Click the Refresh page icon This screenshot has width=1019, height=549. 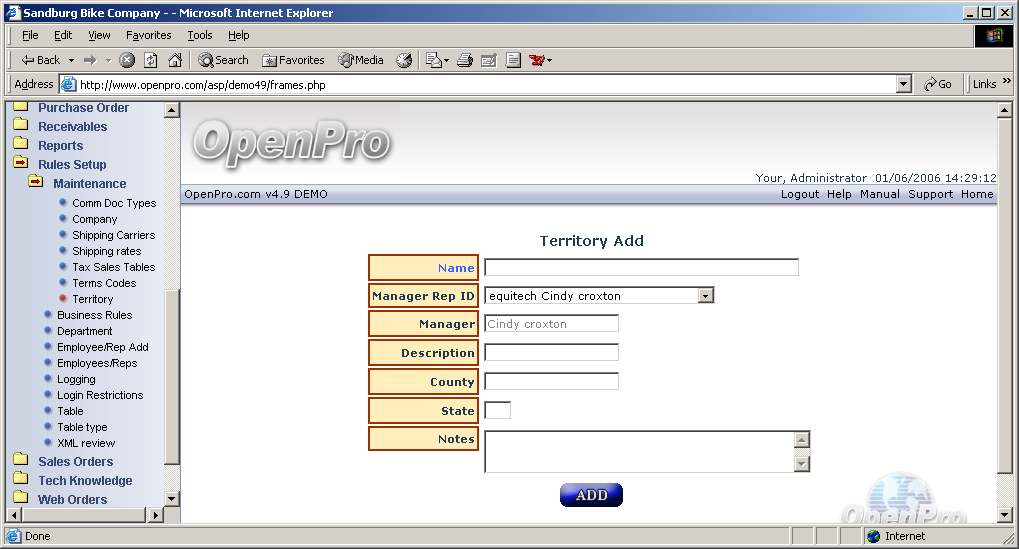coord(150,60)
